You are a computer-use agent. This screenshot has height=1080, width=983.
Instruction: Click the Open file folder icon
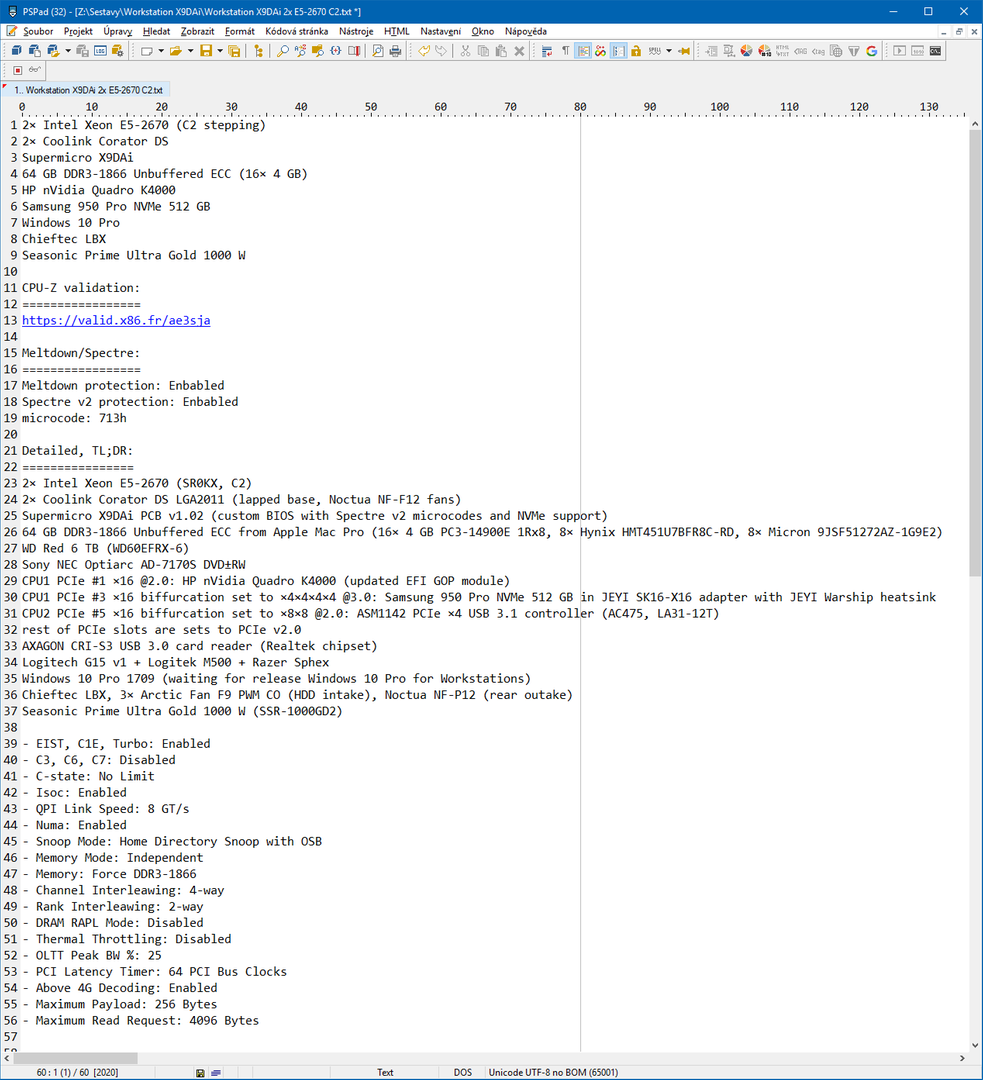coord(176,51)
